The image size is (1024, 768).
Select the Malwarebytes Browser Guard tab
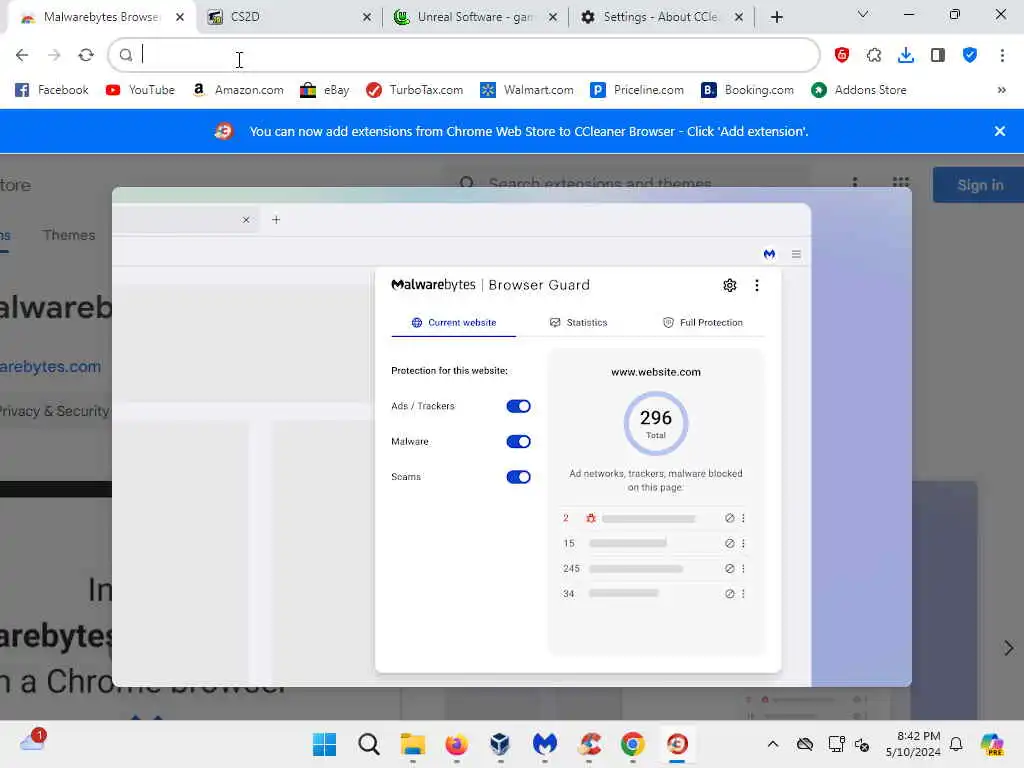[x=101, y=17]
